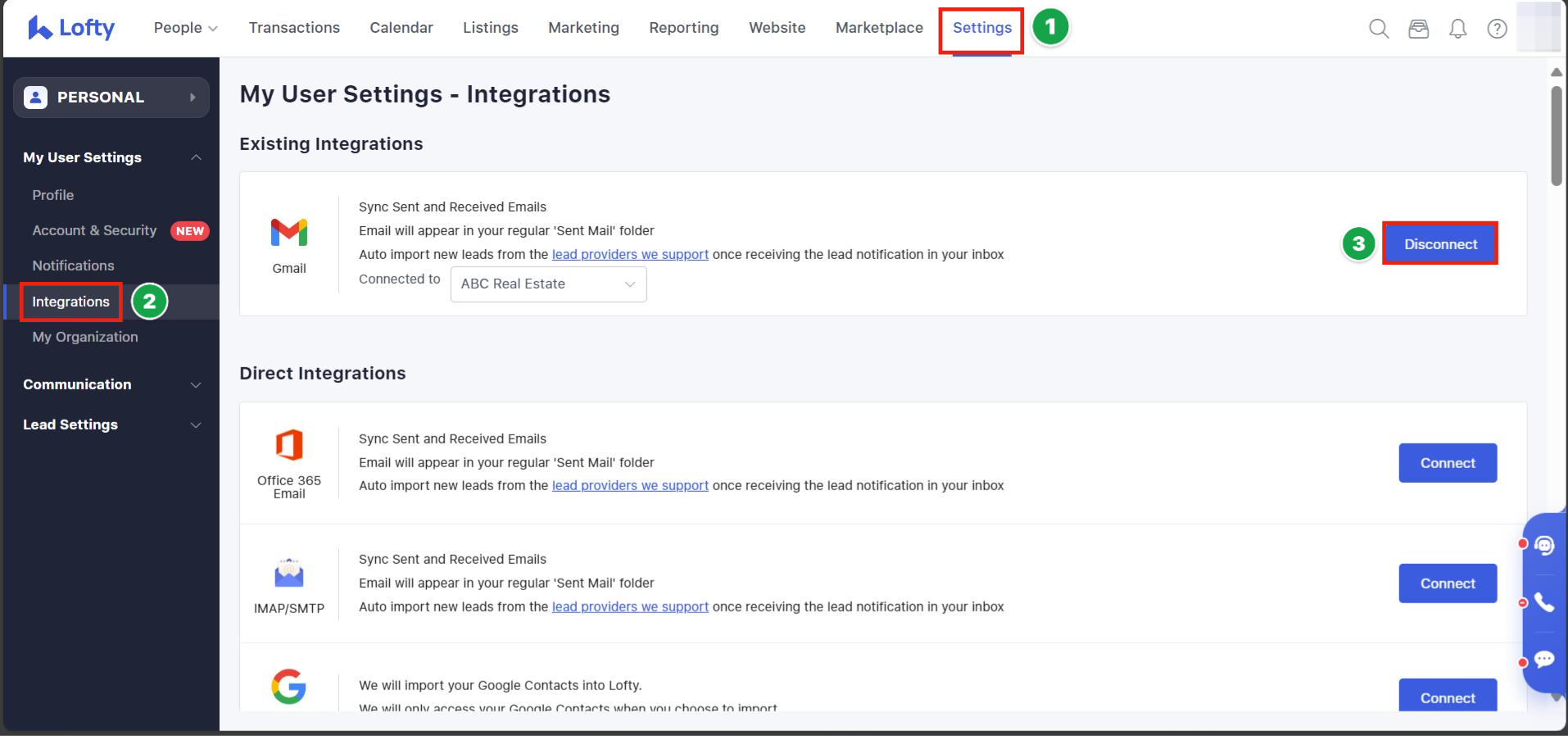The image size is (1568, 736).
Task: Expand the Lead Settings section
Action: [x=111, y=425]
